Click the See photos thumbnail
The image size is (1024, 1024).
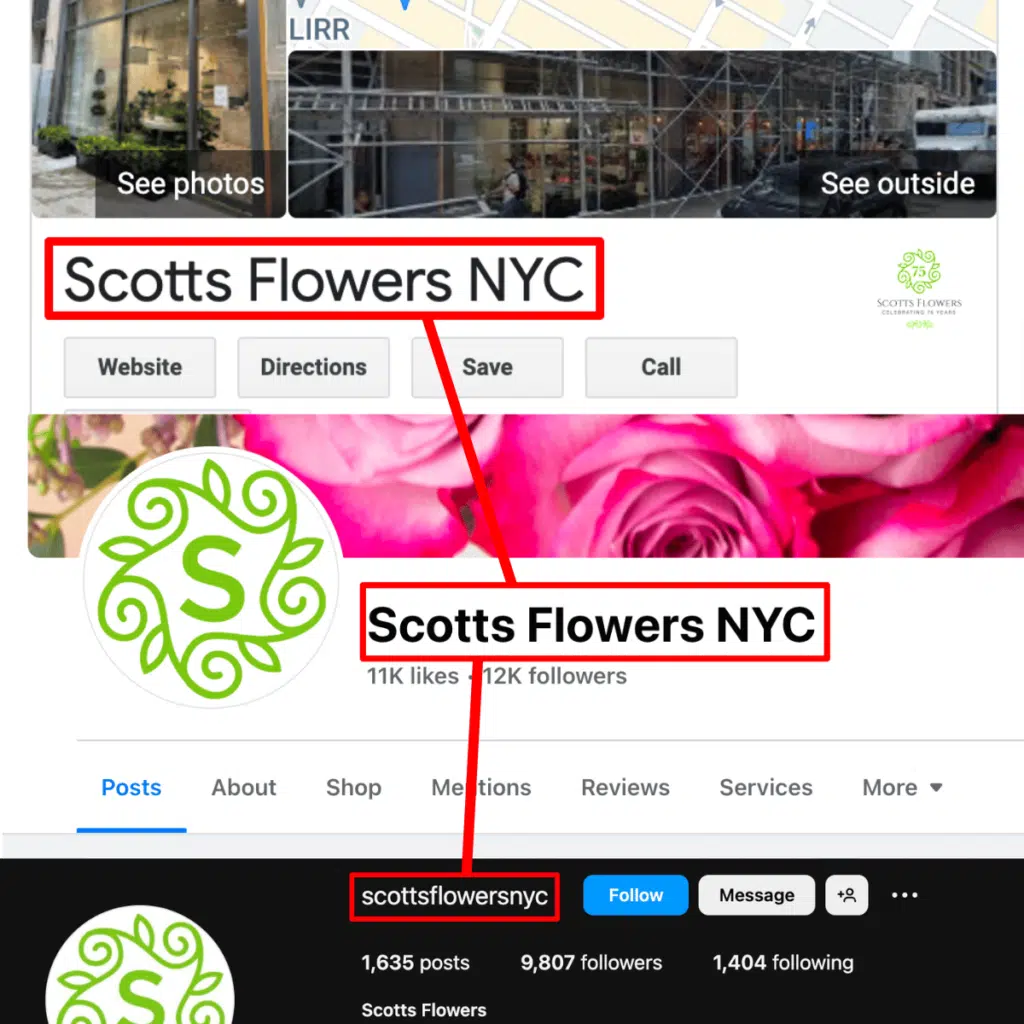[159, 108]
